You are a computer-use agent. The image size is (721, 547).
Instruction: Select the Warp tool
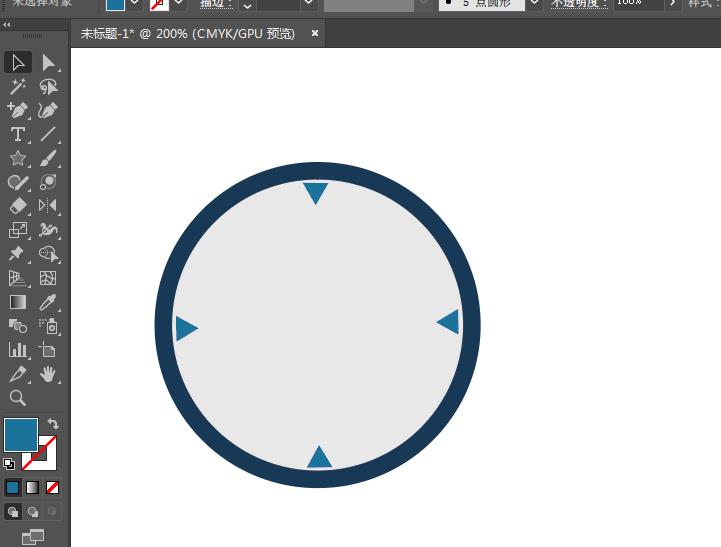48,229
